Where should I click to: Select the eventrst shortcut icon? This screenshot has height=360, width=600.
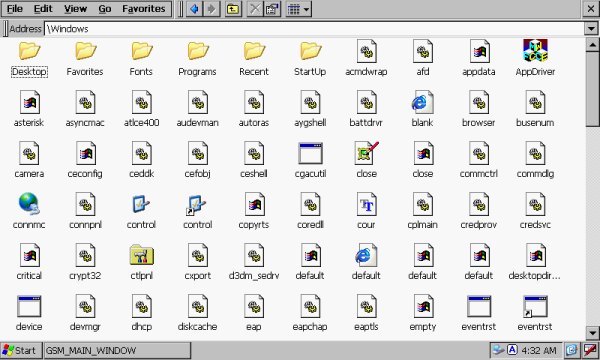[x=535, y=306]
